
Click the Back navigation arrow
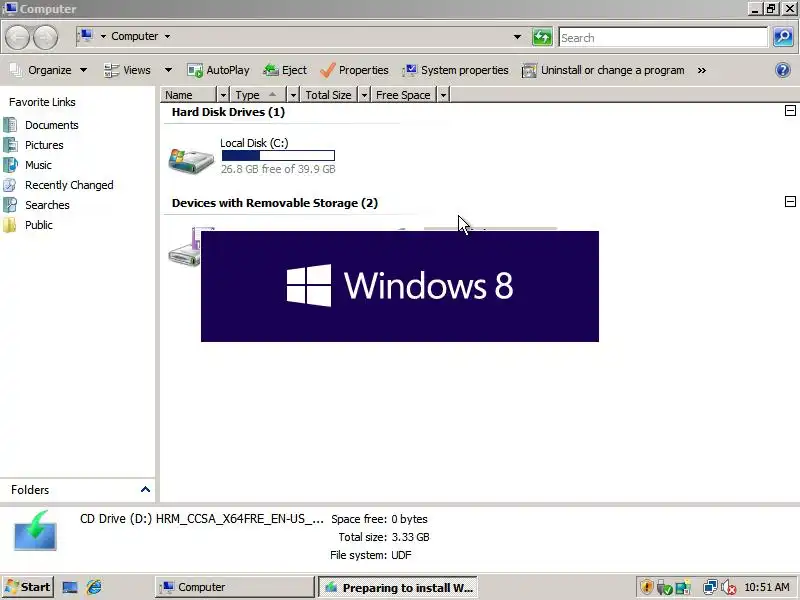coord(17,37)
